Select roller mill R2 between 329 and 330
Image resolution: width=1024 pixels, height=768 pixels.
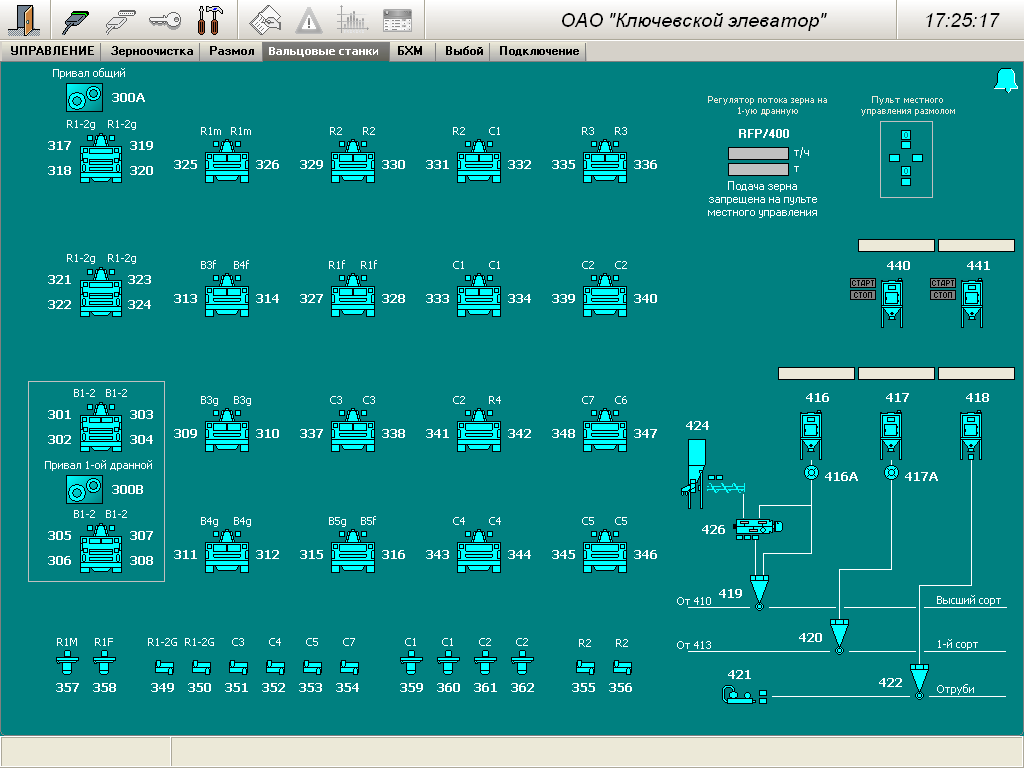point(353,163)
